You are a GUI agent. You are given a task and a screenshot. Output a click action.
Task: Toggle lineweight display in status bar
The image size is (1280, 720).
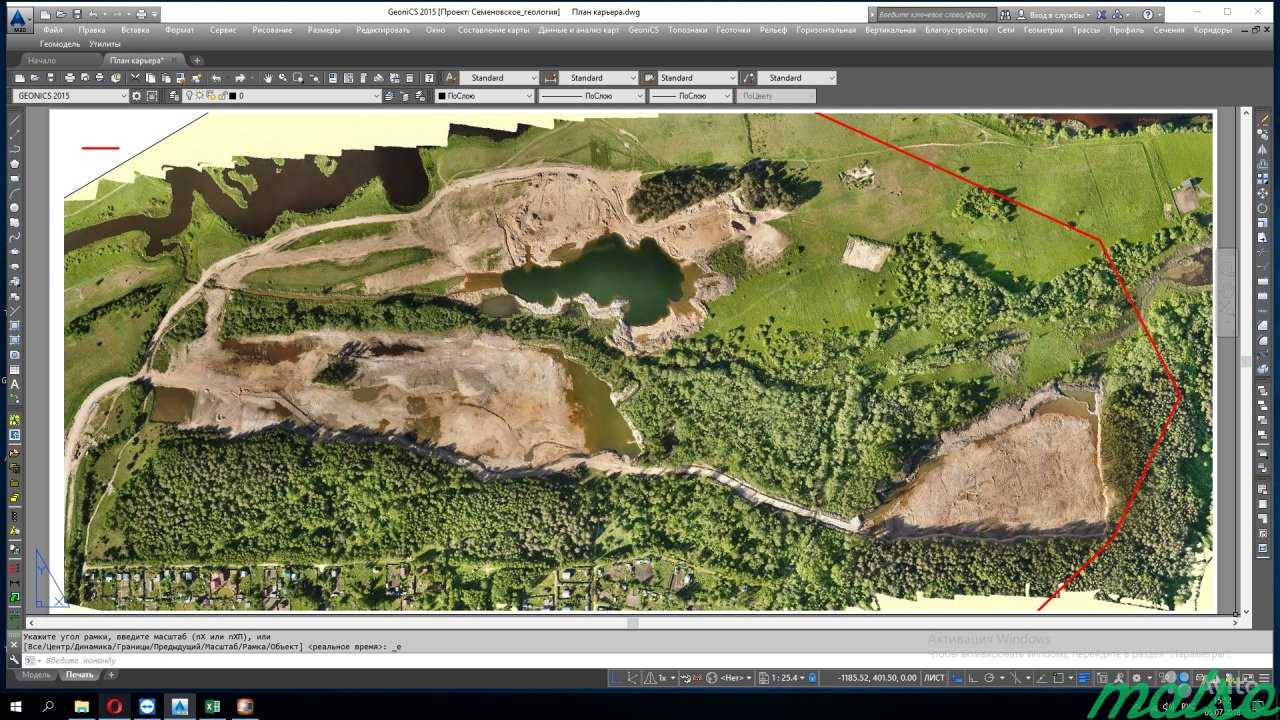pyautogui.click(x=1083, y=678)
